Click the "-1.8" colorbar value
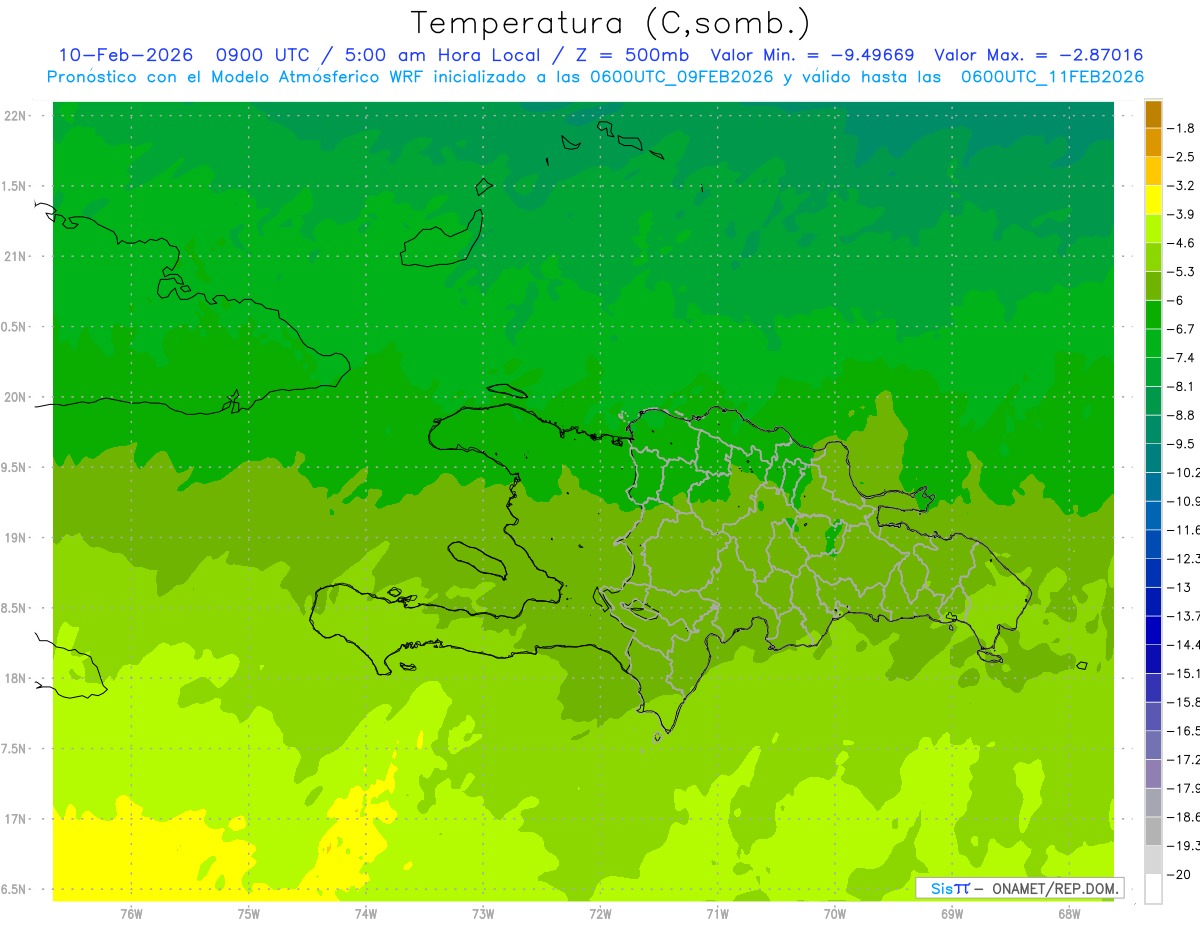The height and width of the screenshot is (927, 1200). (x=1181, y=128)
